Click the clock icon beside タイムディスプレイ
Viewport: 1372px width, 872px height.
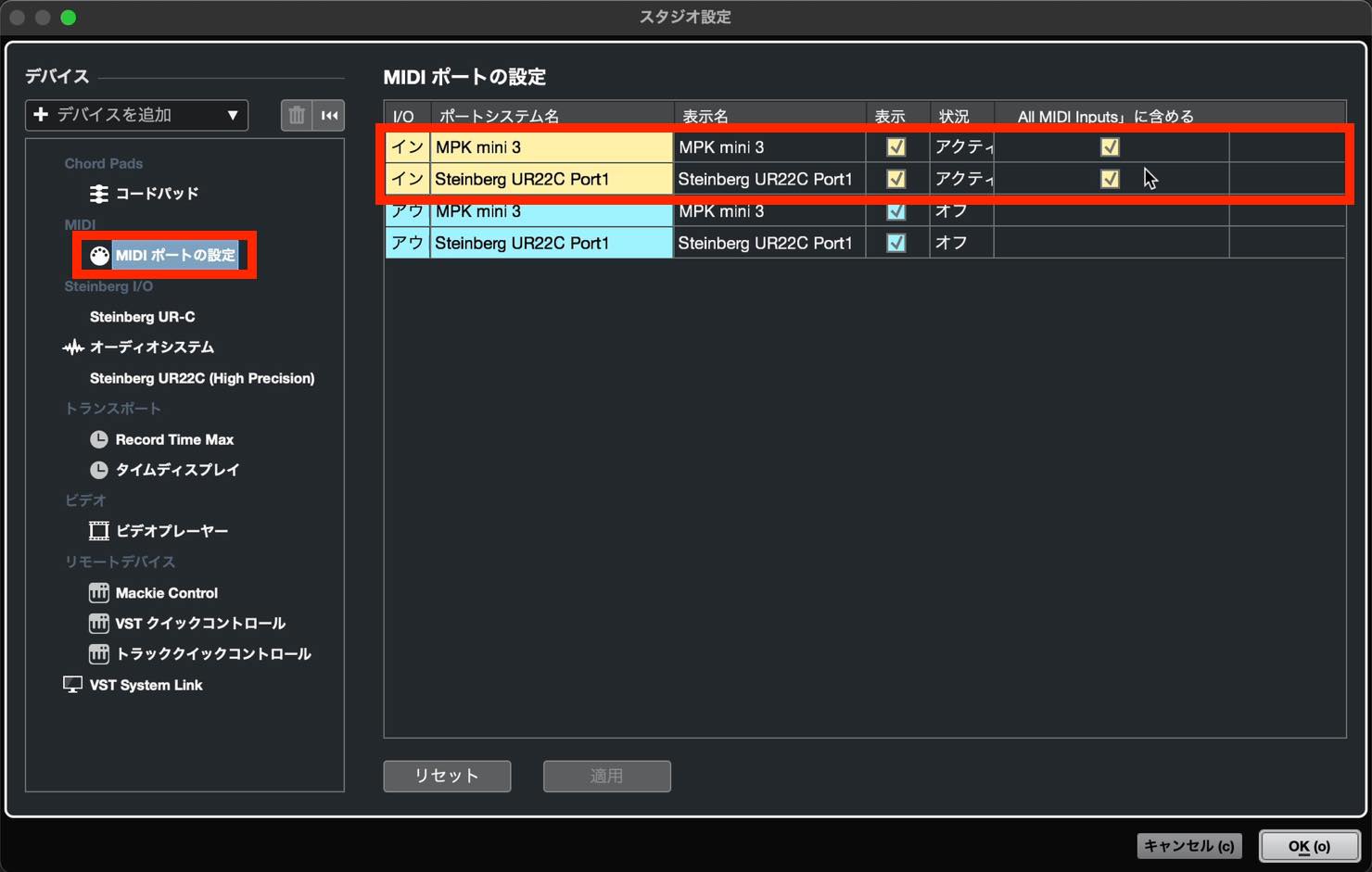click(x=99, y=470)
